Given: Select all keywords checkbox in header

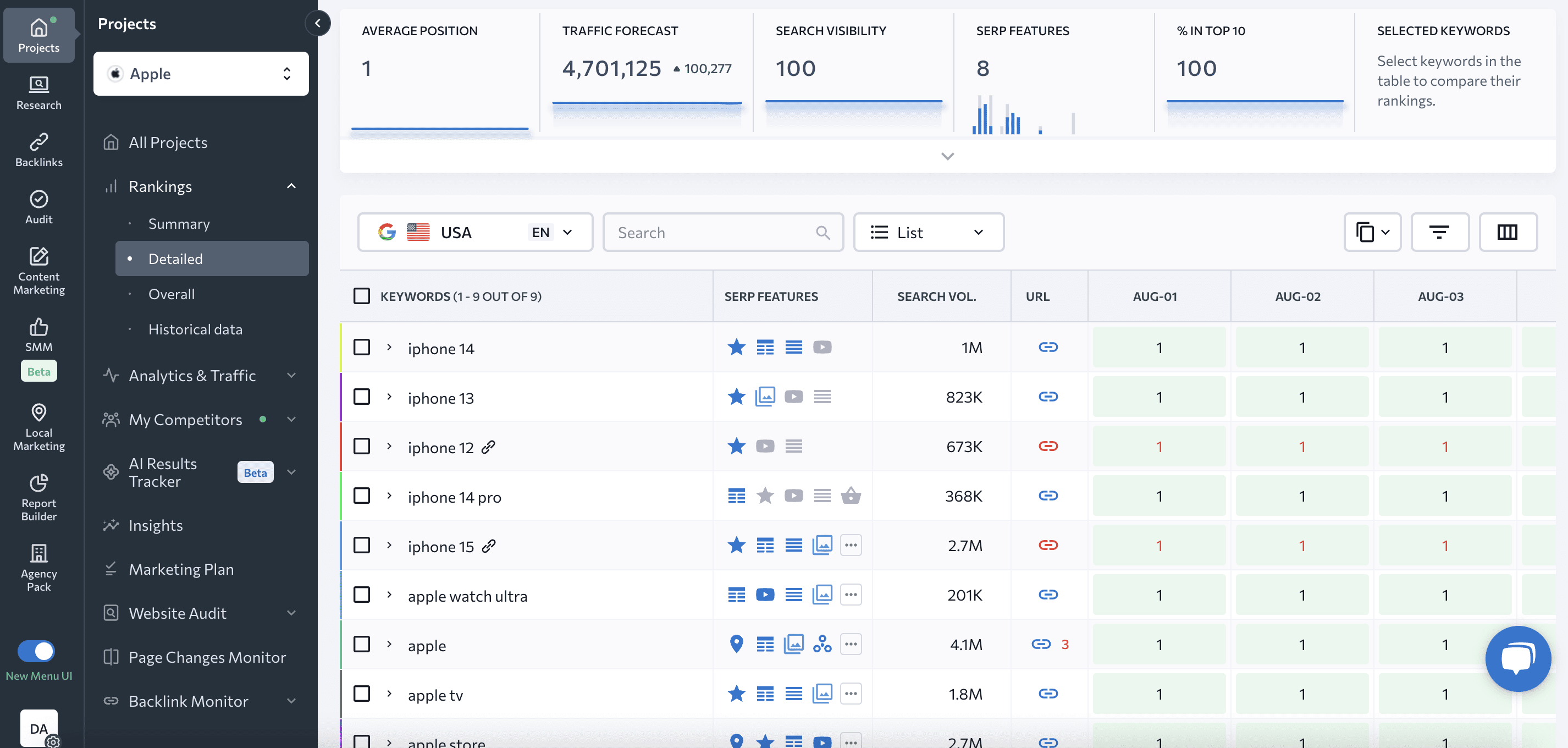Looking at the screenshot, I should click(x=362, y=296).
